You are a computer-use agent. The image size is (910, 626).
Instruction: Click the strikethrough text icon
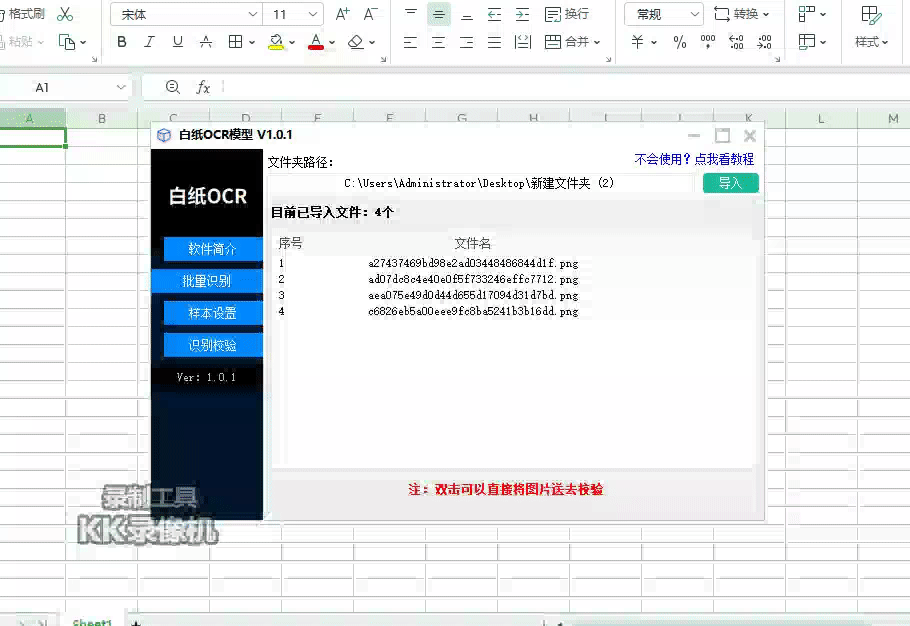206,42
